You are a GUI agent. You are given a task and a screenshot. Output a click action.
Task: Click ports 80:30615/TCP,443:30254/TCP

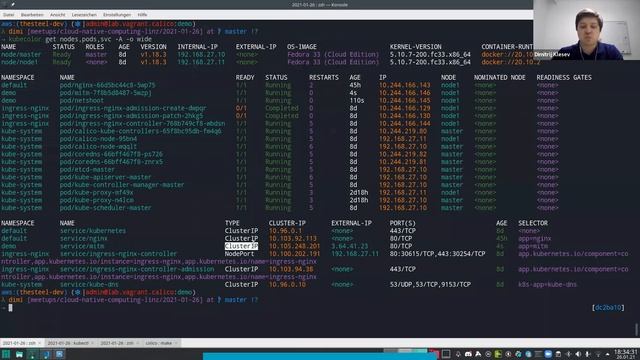click(x=438, y=254)
